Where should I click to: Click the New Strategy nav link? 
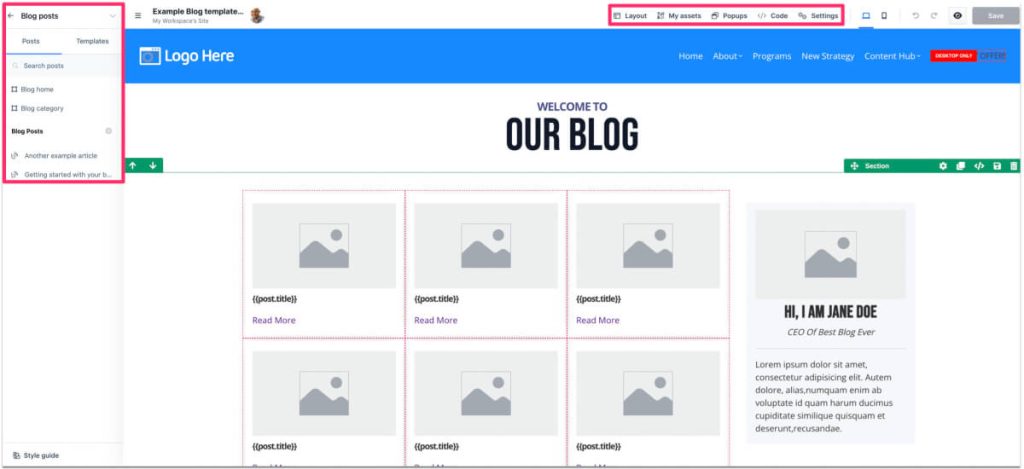827,56
